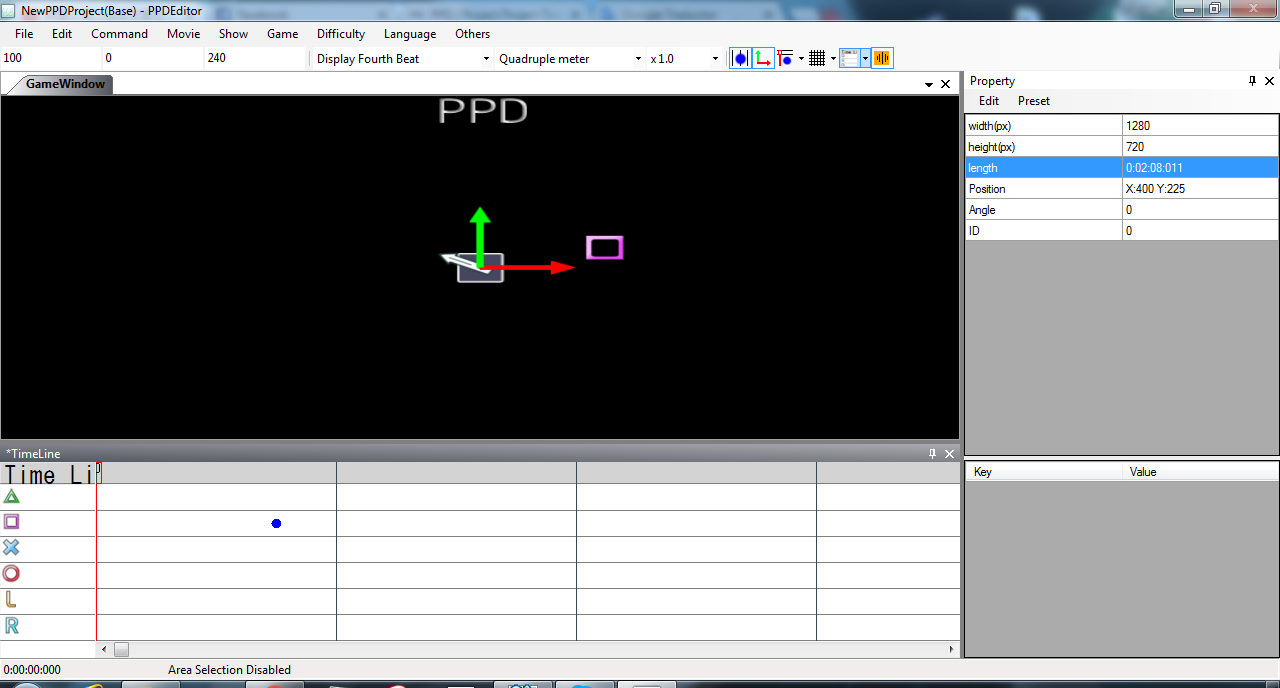
Task: Toggle the green-red axis arrows toolbar icon
Action: 763,58
